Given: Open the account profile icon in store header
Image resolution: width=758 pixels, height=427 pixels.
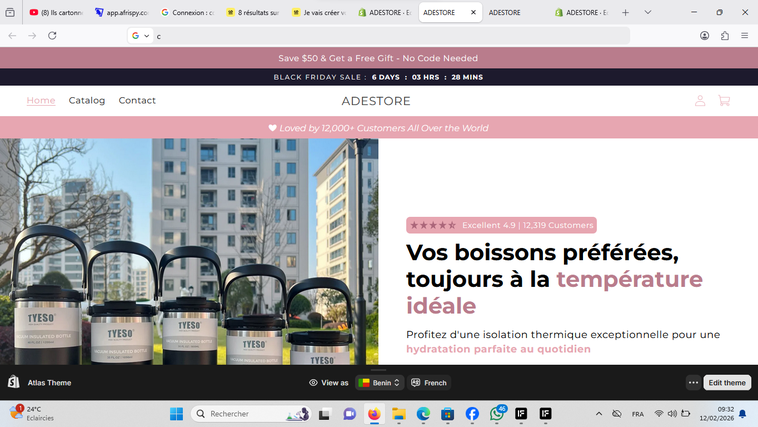Looking at the screenshot, I should (x=700, y=101).
